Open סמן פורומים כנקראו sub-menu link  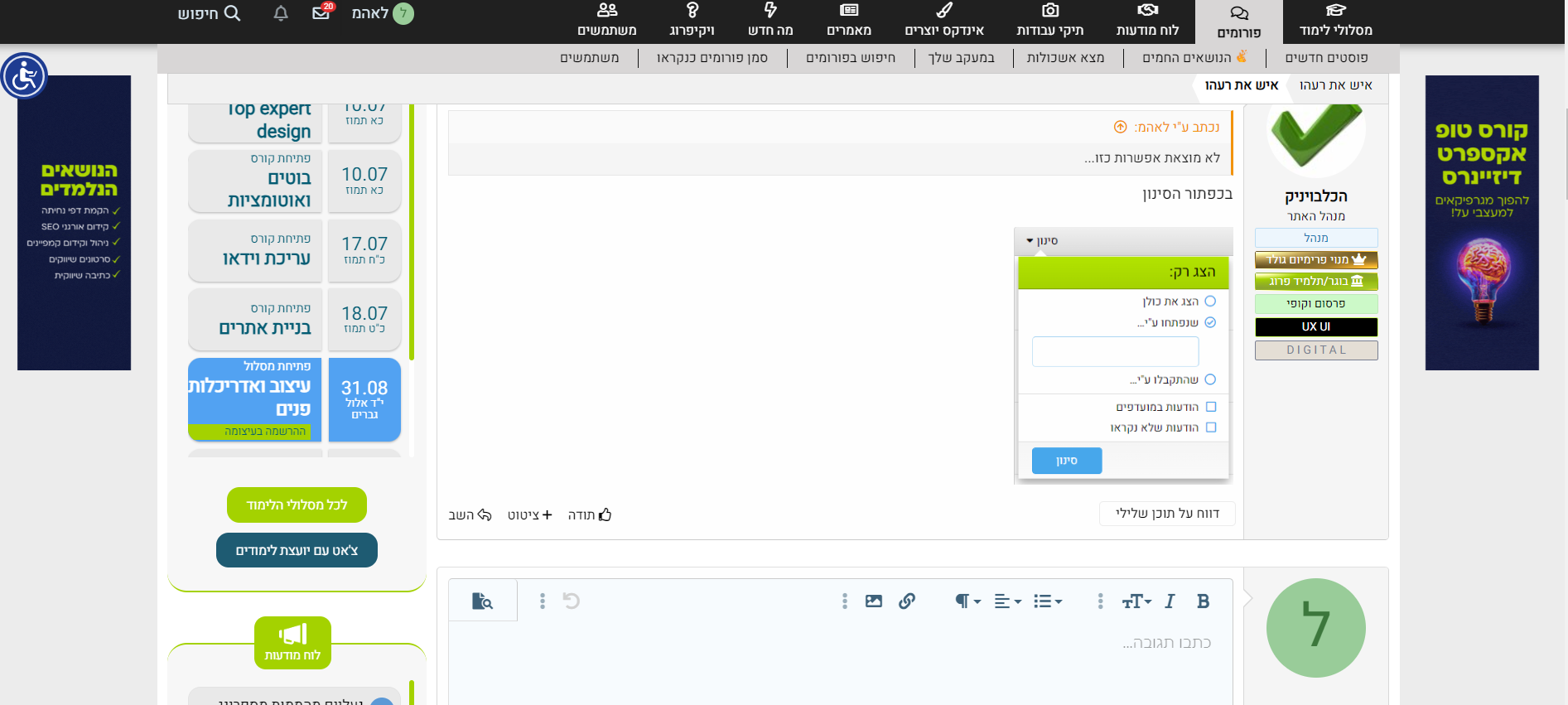click(712, 58)
